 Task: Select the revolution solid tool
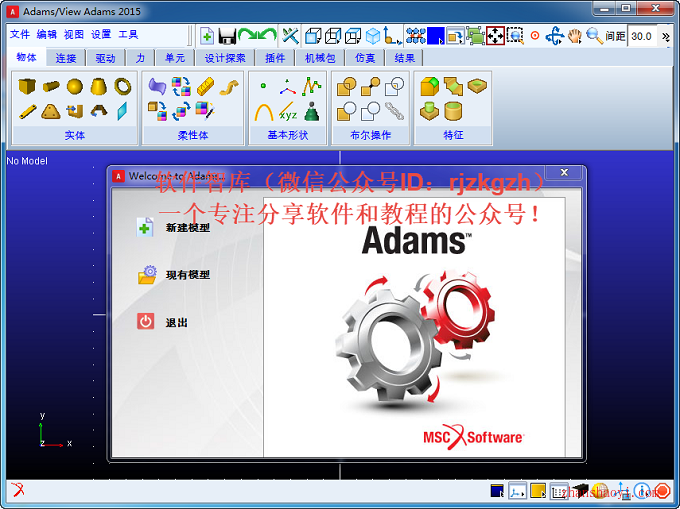99,111
